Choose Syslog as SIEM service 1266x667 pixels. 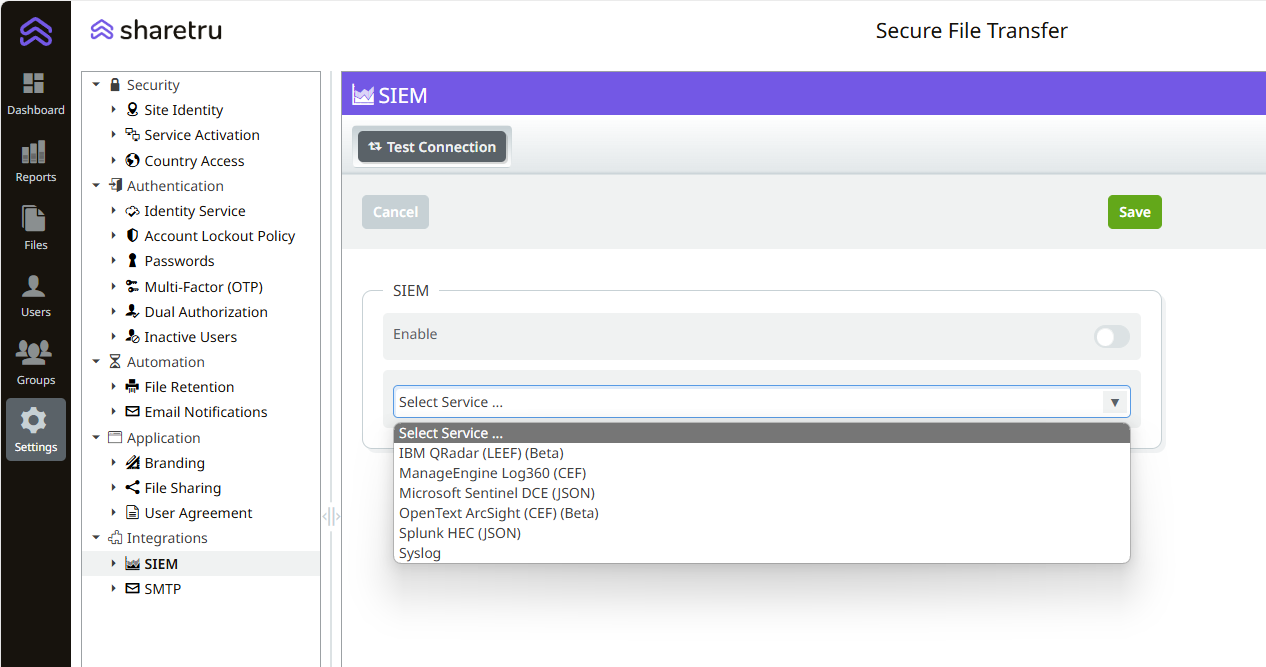click(x=420, y=552)
